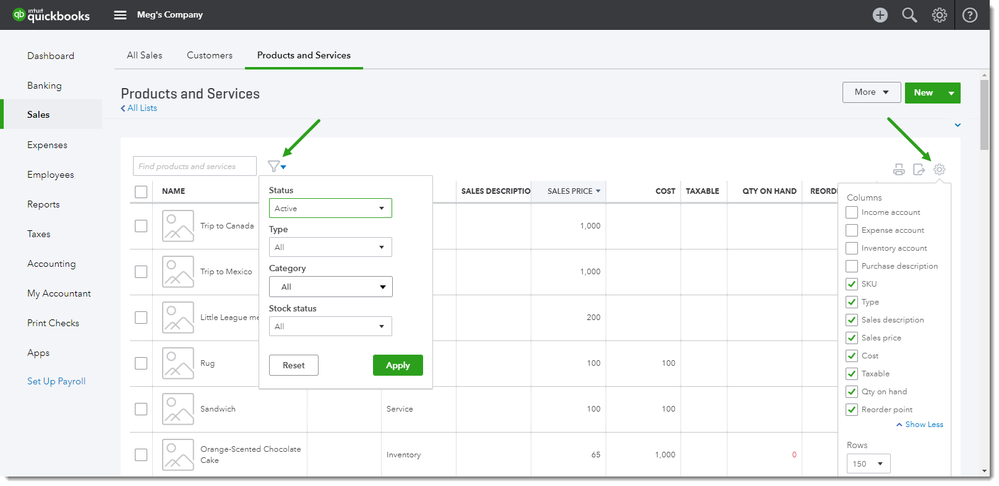Switch to the Customers tab
The image size is (999, 486).
point(209,55)
